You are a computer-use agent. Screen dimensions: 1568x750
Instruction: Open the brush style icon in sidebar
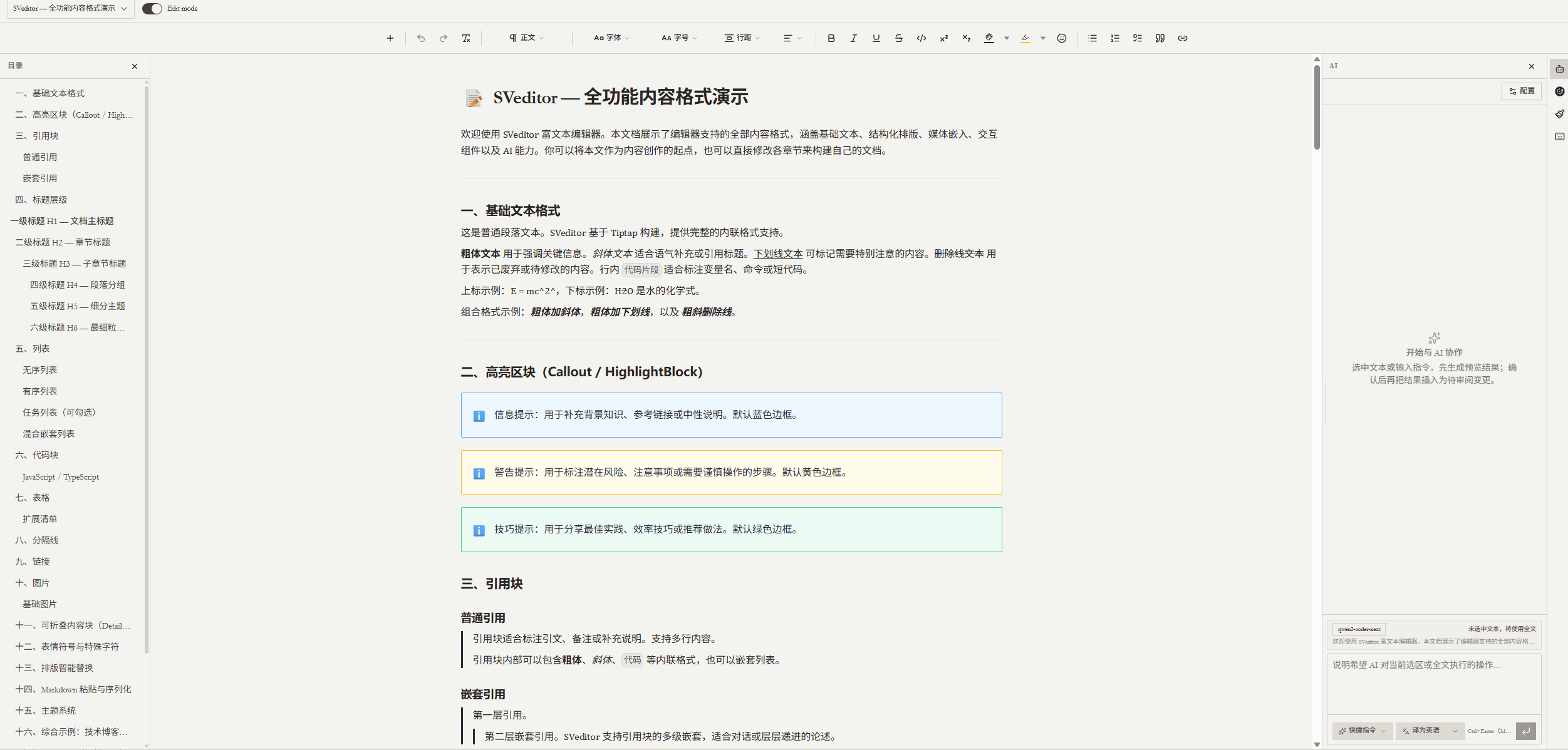click(1559, 114)
